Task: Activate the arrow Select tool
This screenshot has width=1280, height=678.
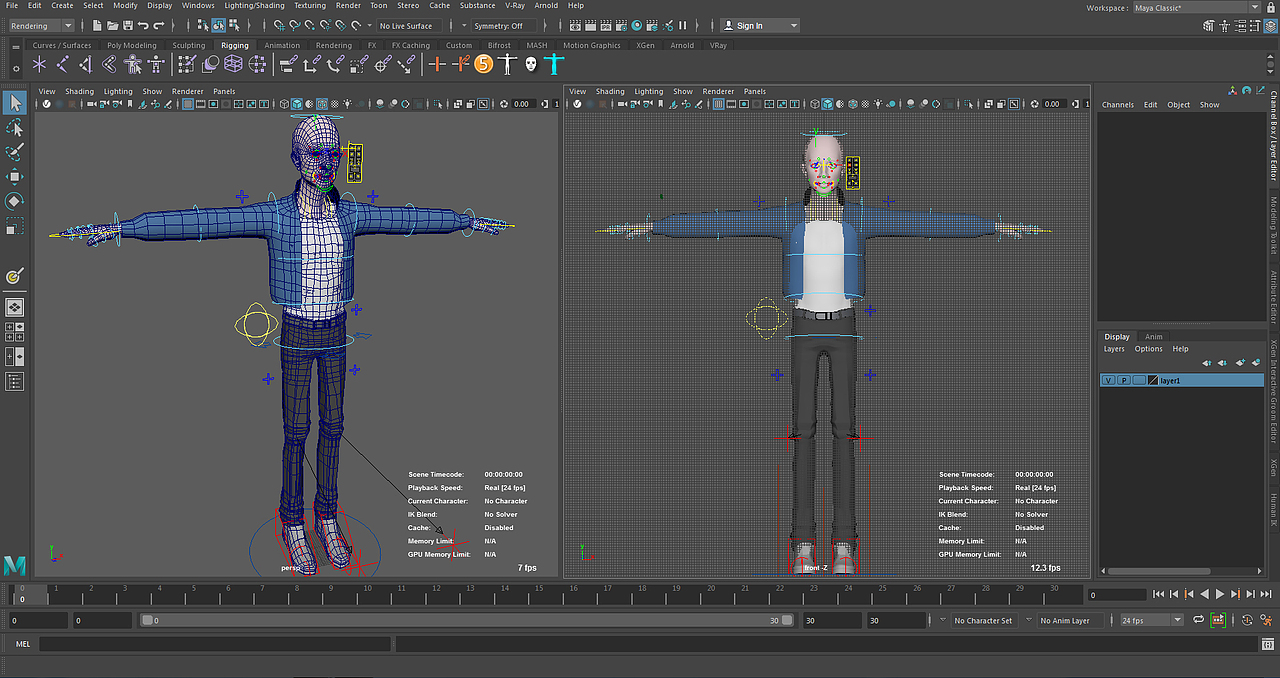Action: point(14,102)
